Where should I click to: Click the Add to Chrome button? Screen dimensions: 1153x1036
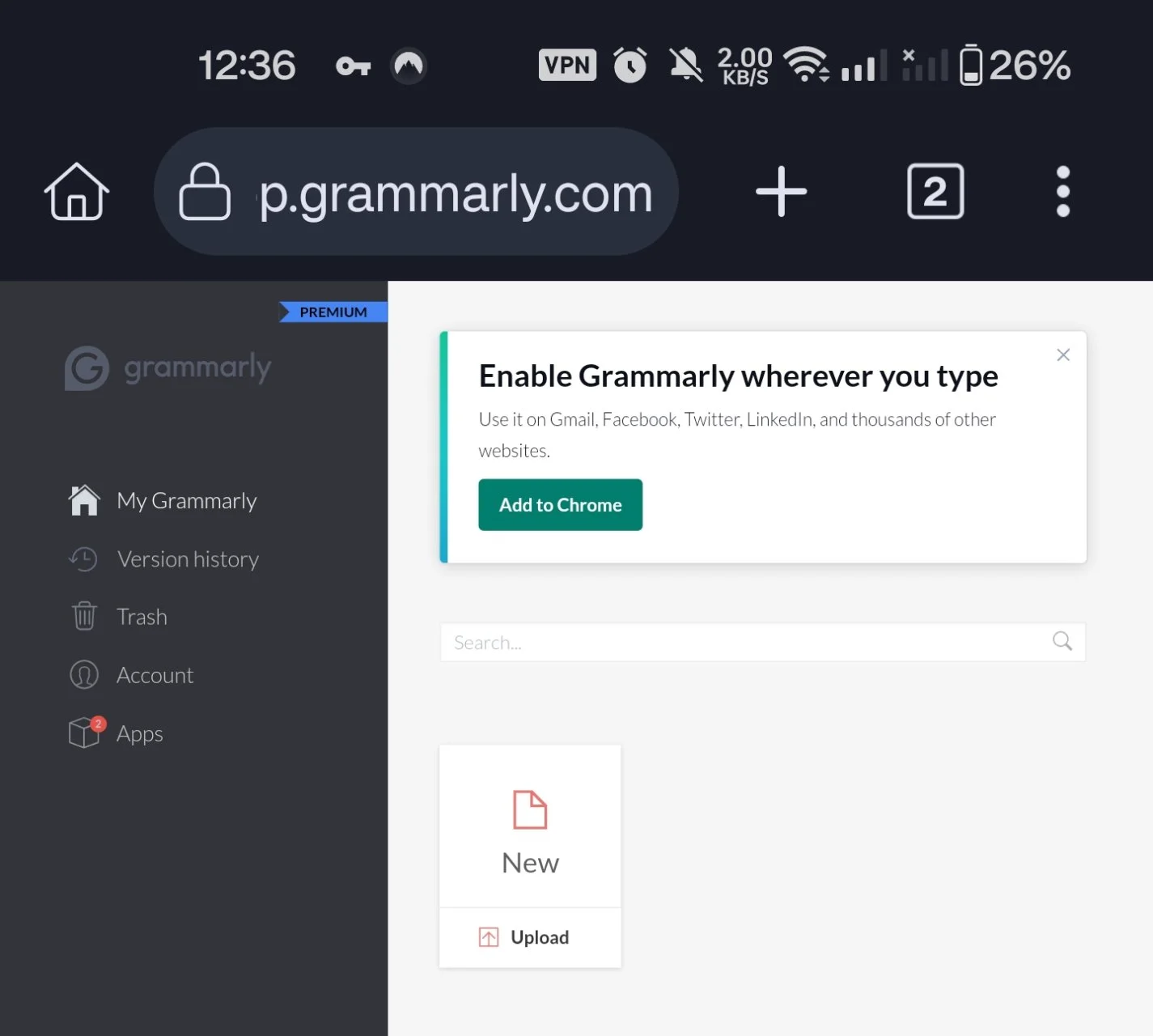561,505
